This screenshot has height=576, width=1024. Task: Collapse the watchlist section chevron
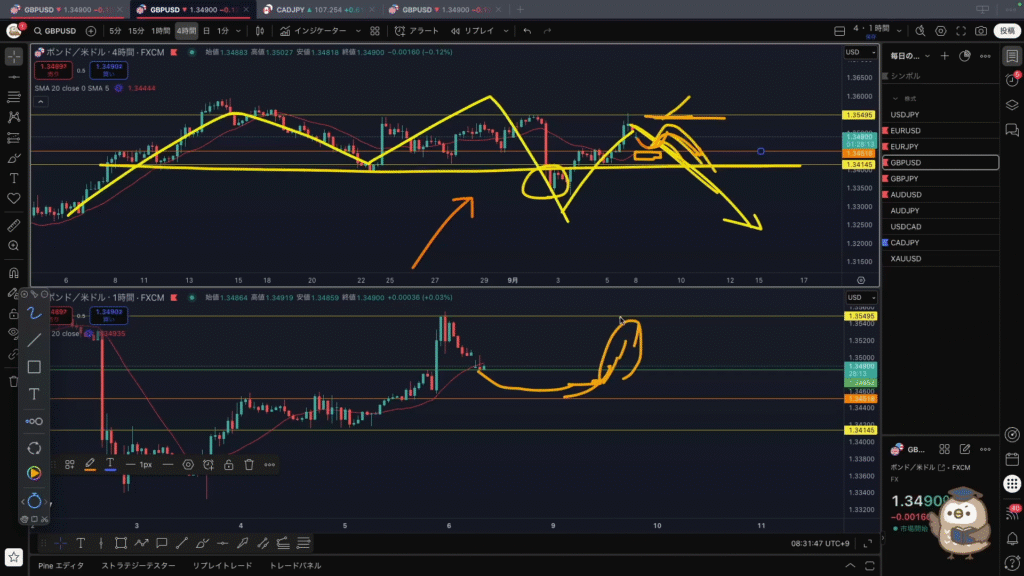[895, 99]
